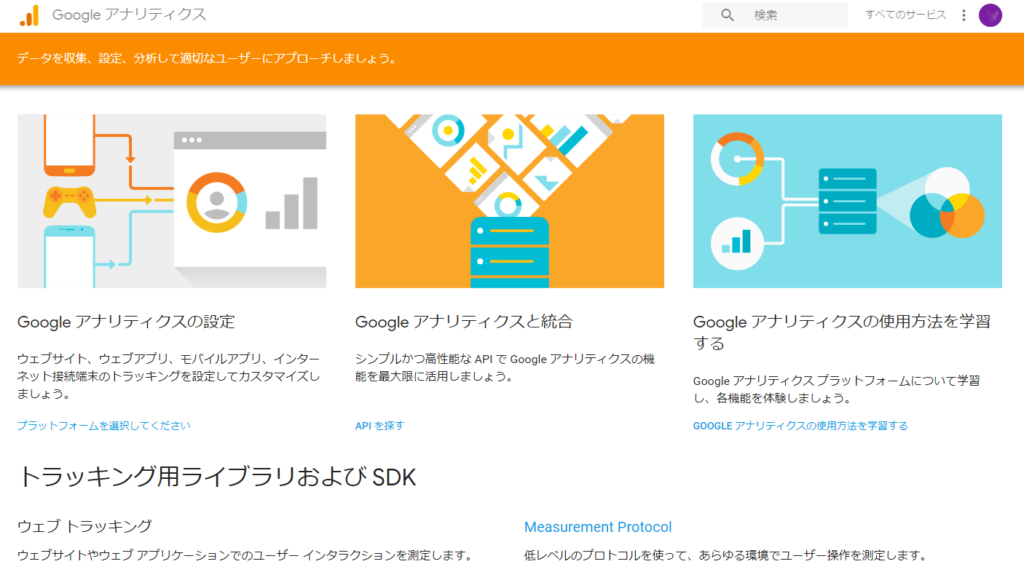Click the description starting ウェブサイト、ウェブアプリ、モバイルアプリ

tap(168, 376)
